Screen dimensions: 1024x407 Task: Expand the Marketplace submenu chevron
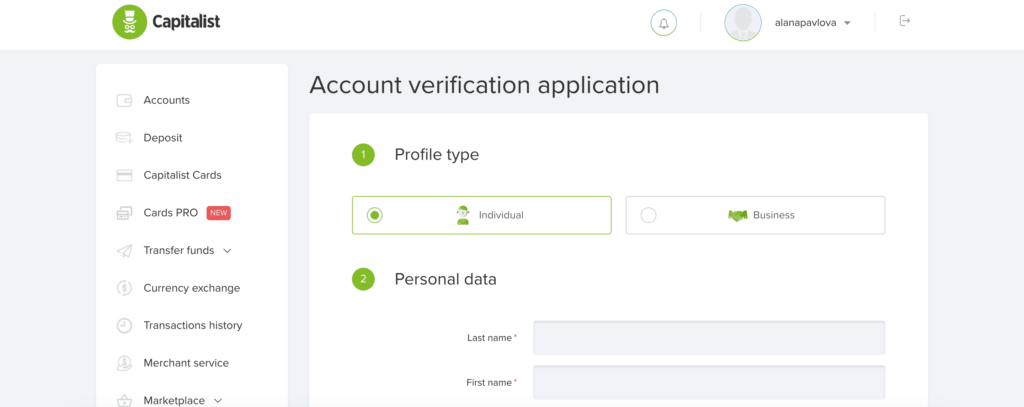218,400
